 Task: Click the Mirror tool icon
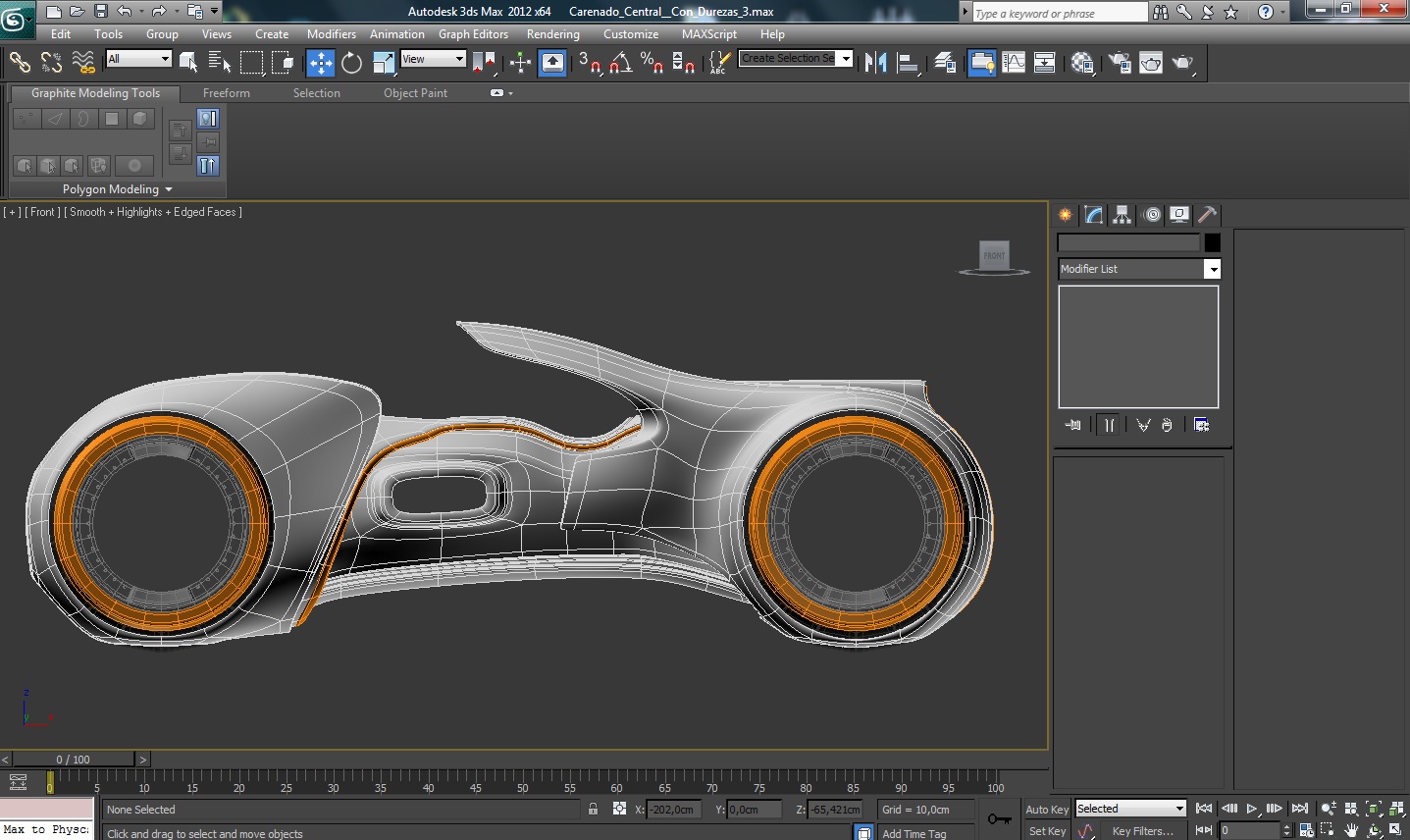876,63
